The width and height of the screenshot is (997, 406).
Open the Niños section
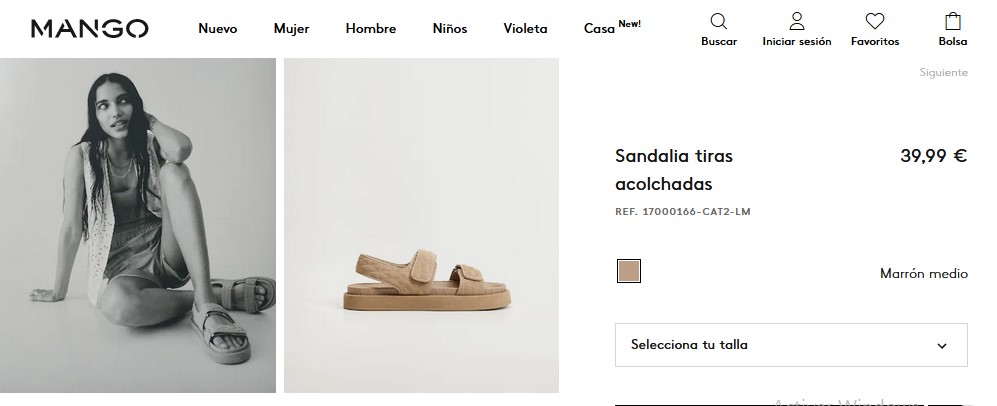(450, 29)
